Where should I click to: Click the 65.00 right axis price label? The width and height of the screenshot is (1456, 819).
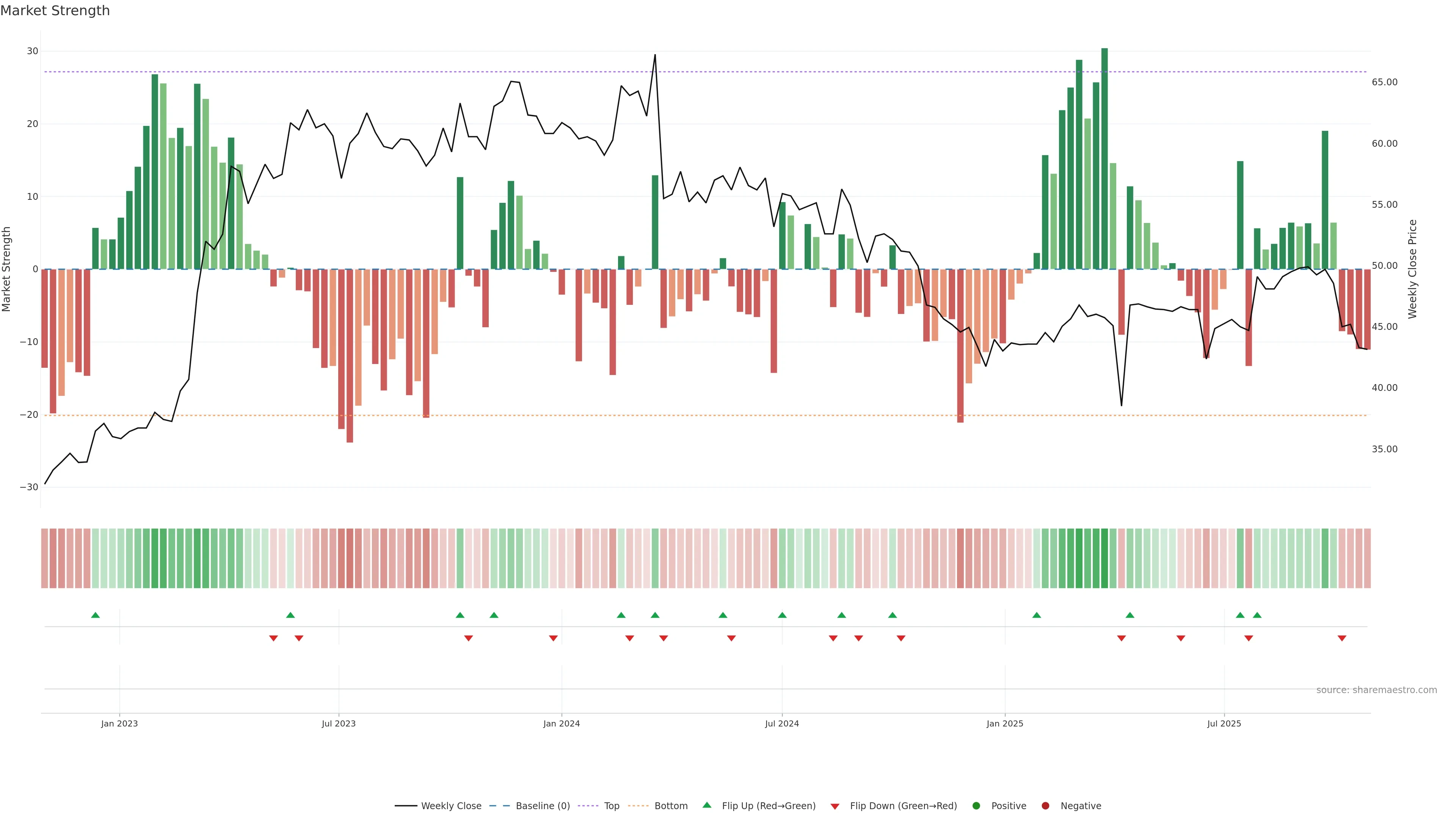[x=1384, y=83]
